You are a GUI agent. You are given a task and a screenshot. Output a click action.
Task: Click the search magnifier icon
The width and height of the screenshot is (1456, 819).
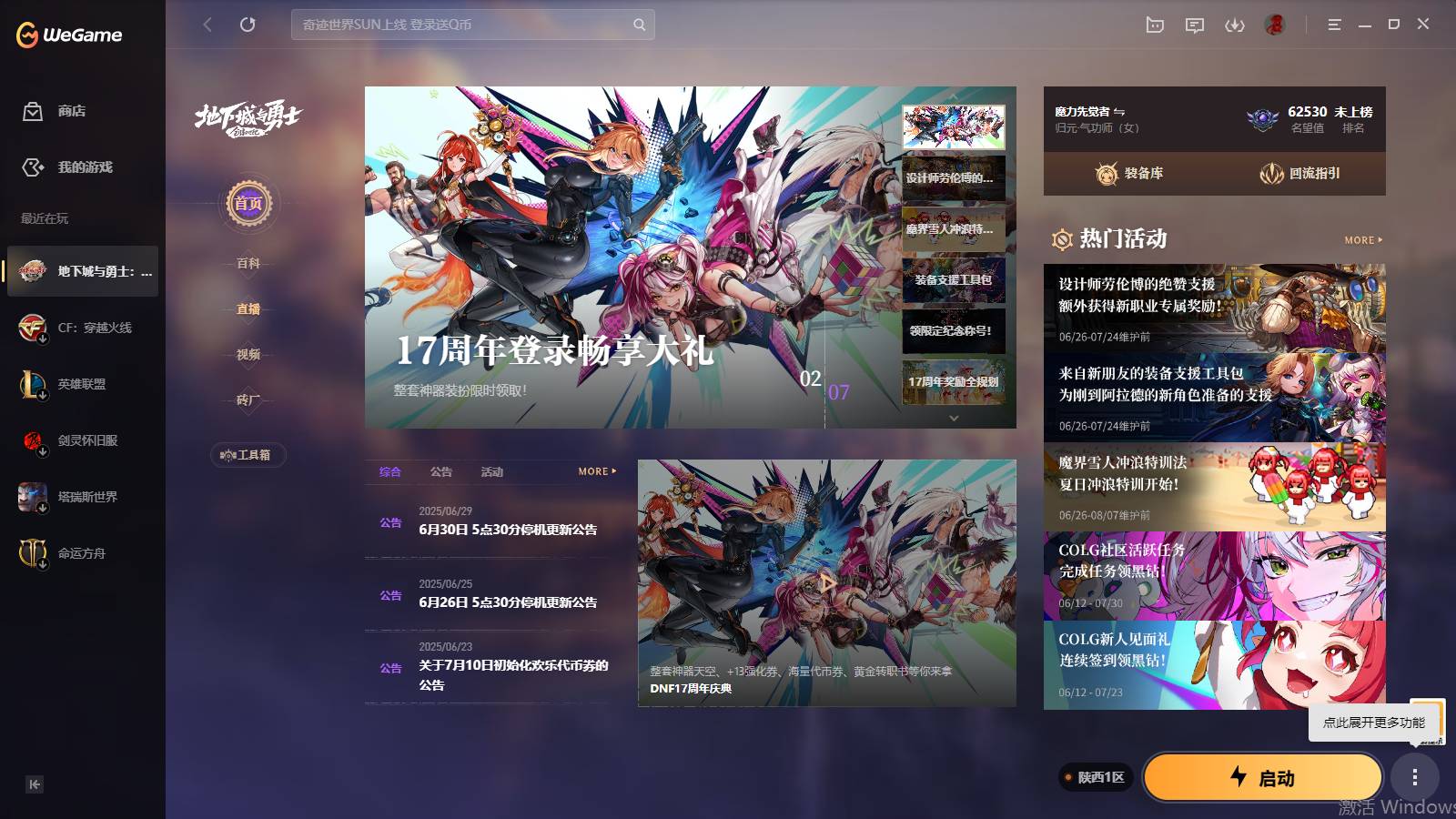(640, 25)
